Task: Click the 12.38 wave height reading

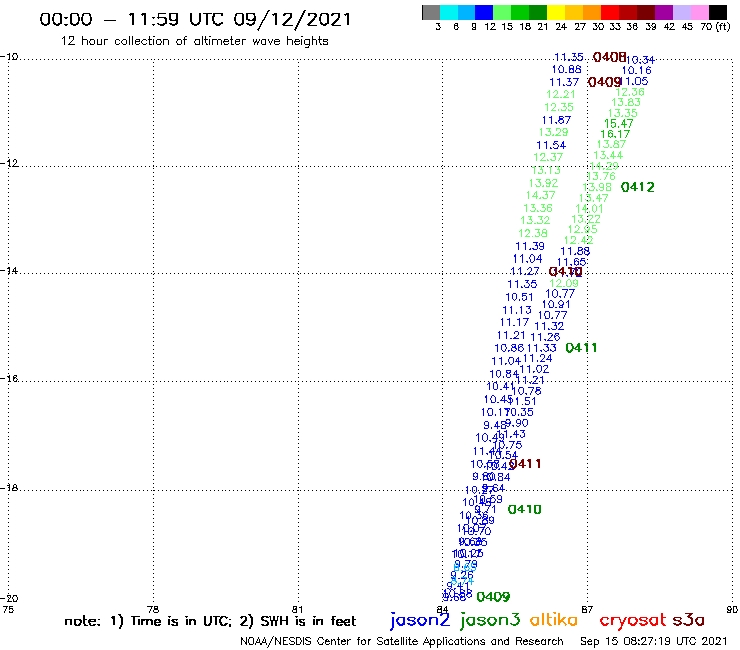Action: [x=533, y=233]
